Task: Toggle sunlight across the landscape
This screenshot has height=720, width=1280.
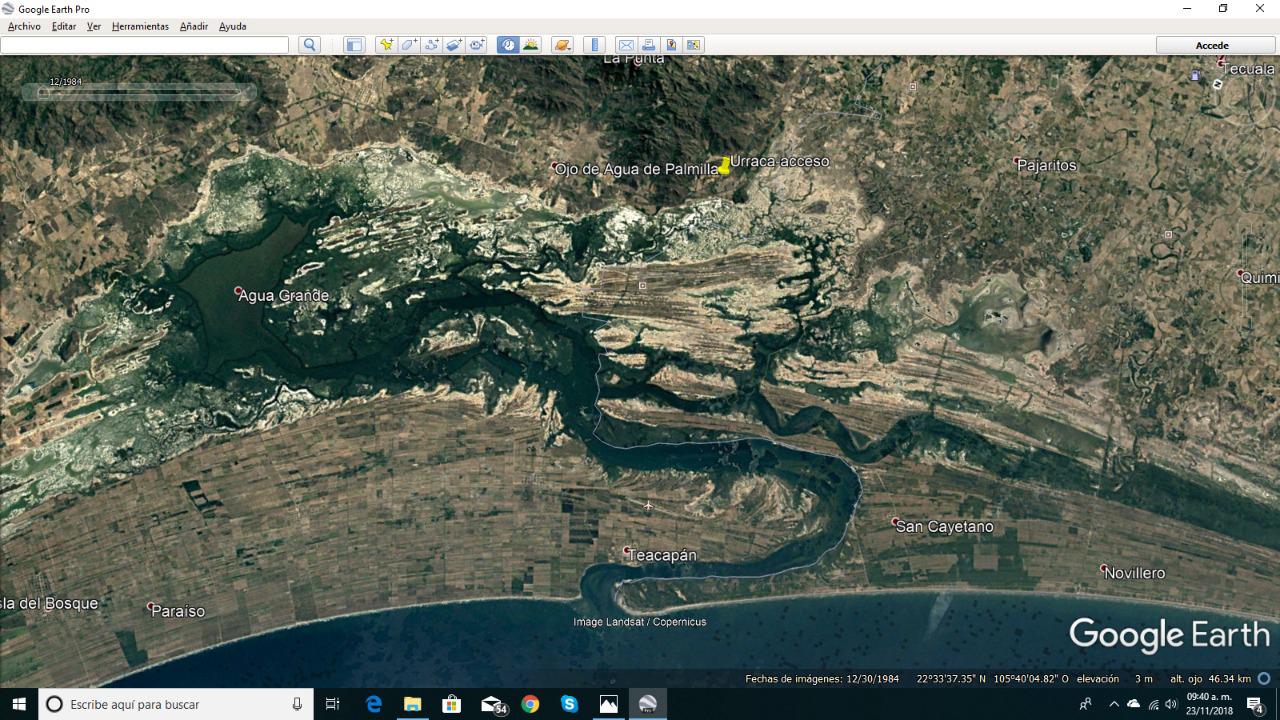Action: [x=531, y=45]
